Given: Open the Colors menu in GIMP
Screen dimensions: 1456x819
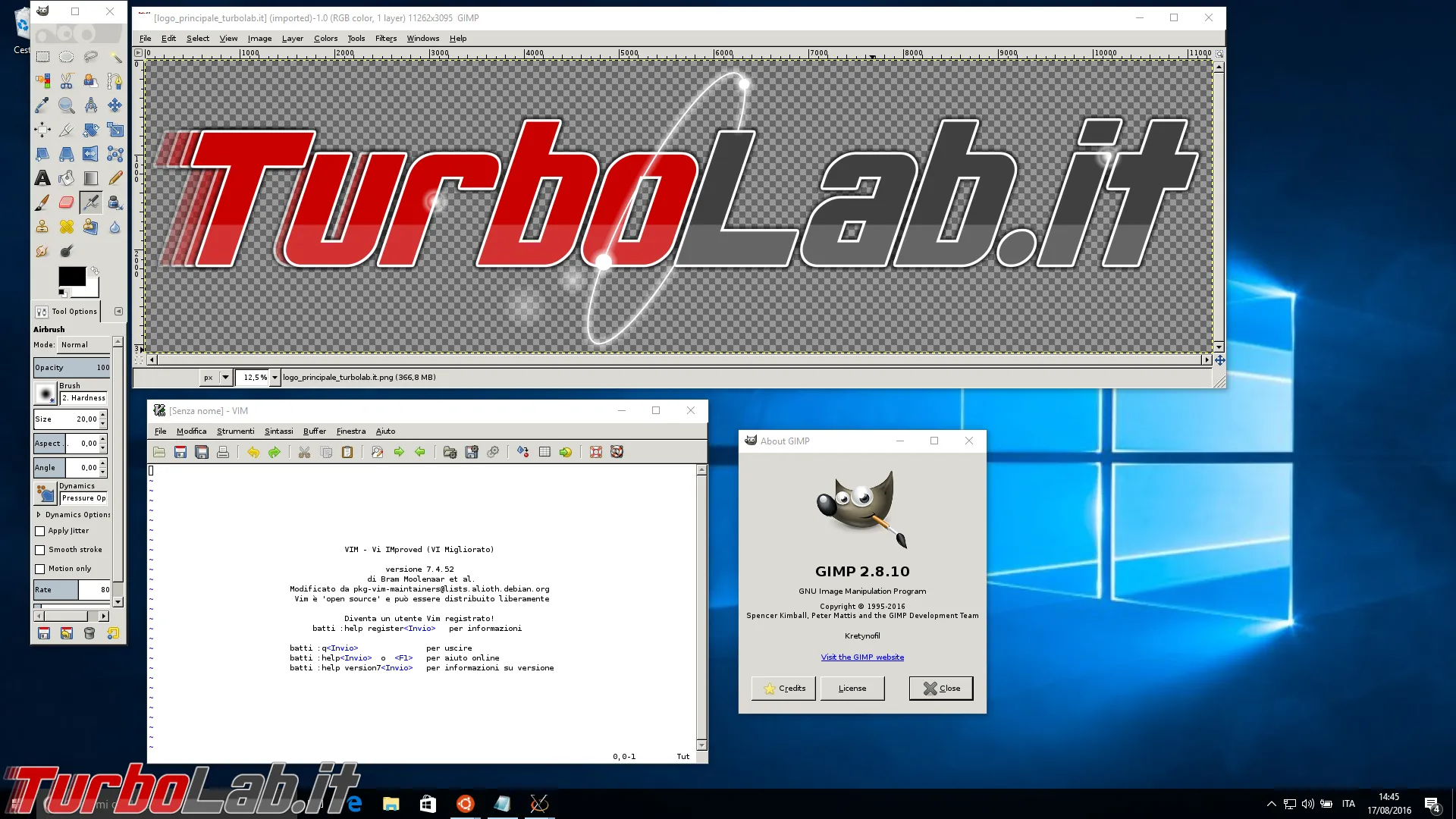Looking at the screenshot, I should point(325,39).
